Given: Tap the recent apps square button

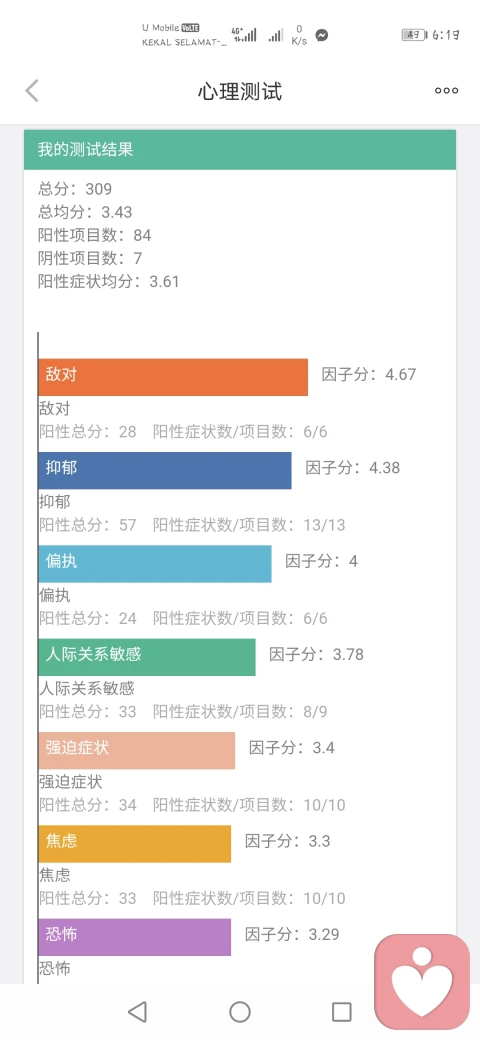Looking at the screenshot, I should (341, 1011).
